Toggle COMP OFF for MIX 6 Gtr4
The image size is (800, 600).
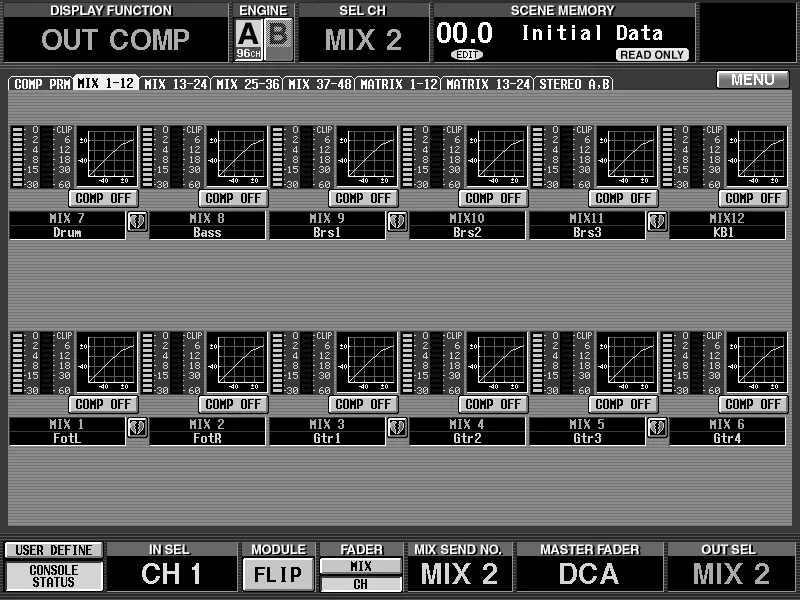(754, 404)
